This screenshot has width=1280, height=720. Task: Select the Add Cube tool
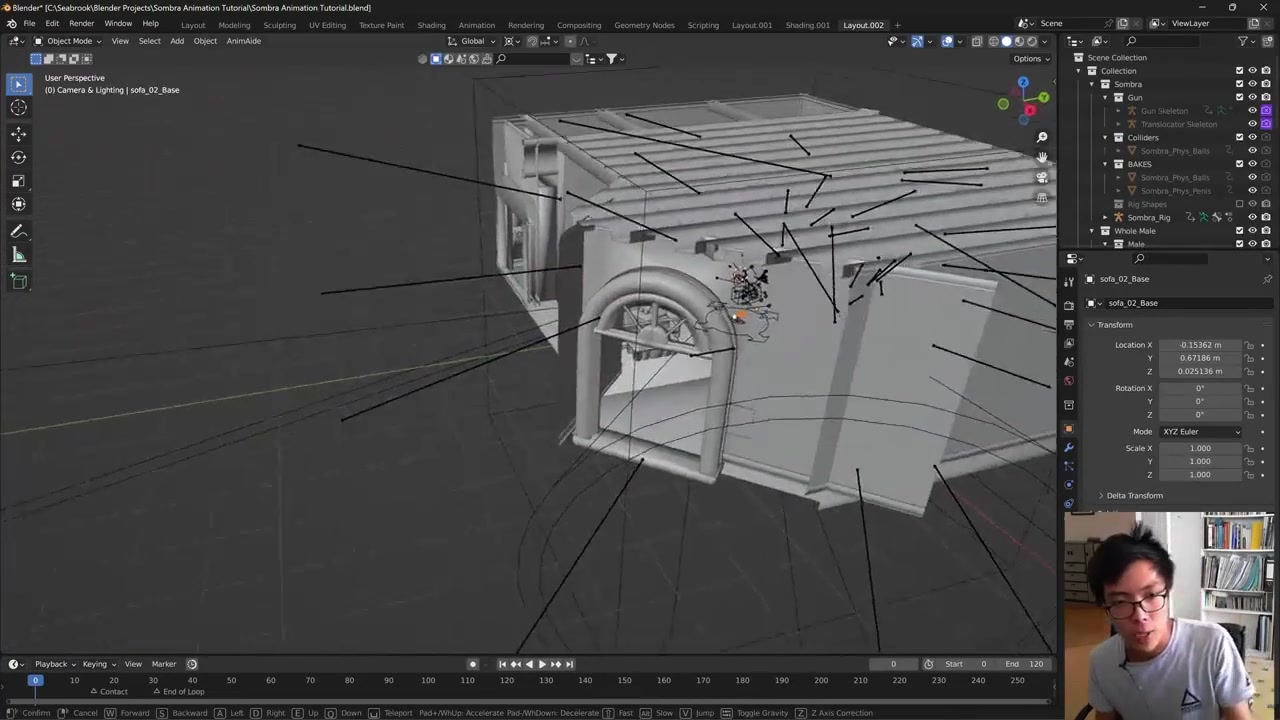click(18, 282)
